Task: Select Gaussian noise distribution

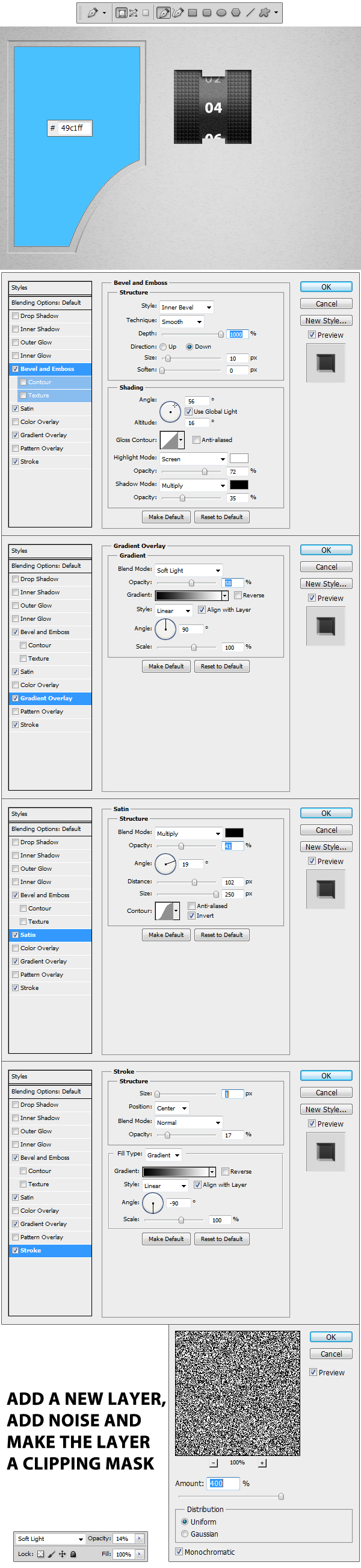Action: click(x=185, y=1534)
